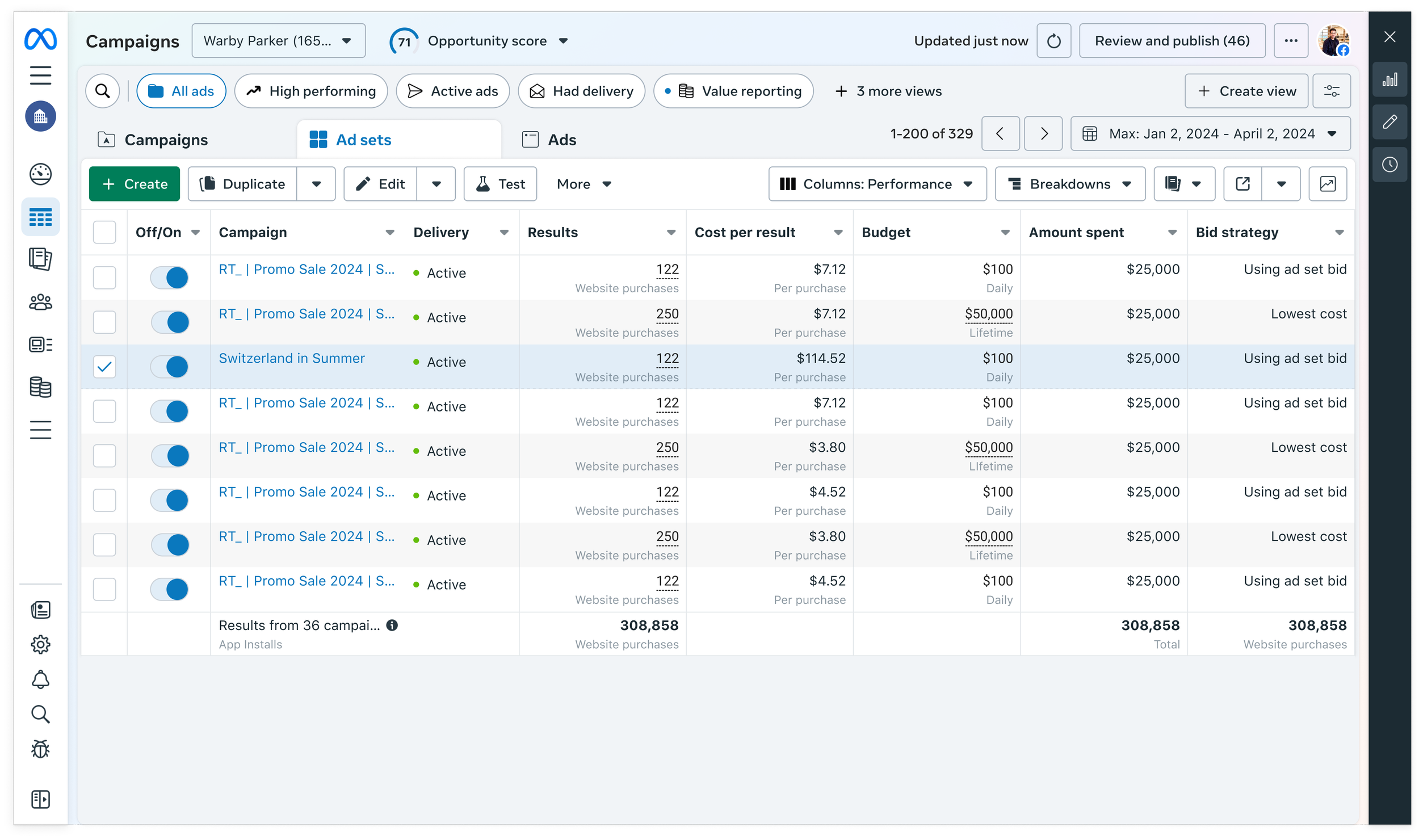This screenshot has height=840, width=1419.
Task: Turn off the Switzerland in Summer toggle
Action: pyautogui.click(x=169, y=367)
